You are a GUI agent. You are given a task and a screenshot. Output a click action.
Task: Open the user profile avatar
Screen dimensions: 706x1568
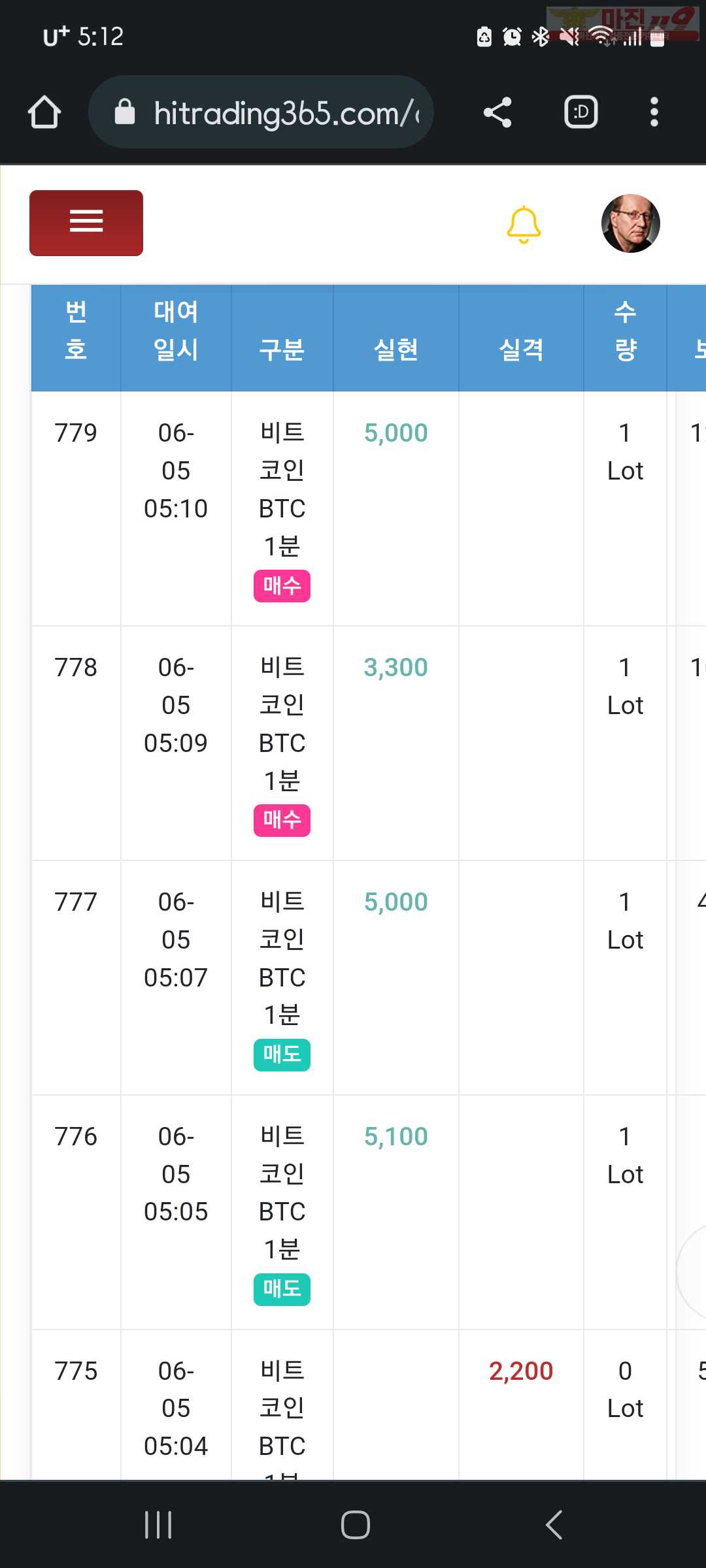pos(630,223)
